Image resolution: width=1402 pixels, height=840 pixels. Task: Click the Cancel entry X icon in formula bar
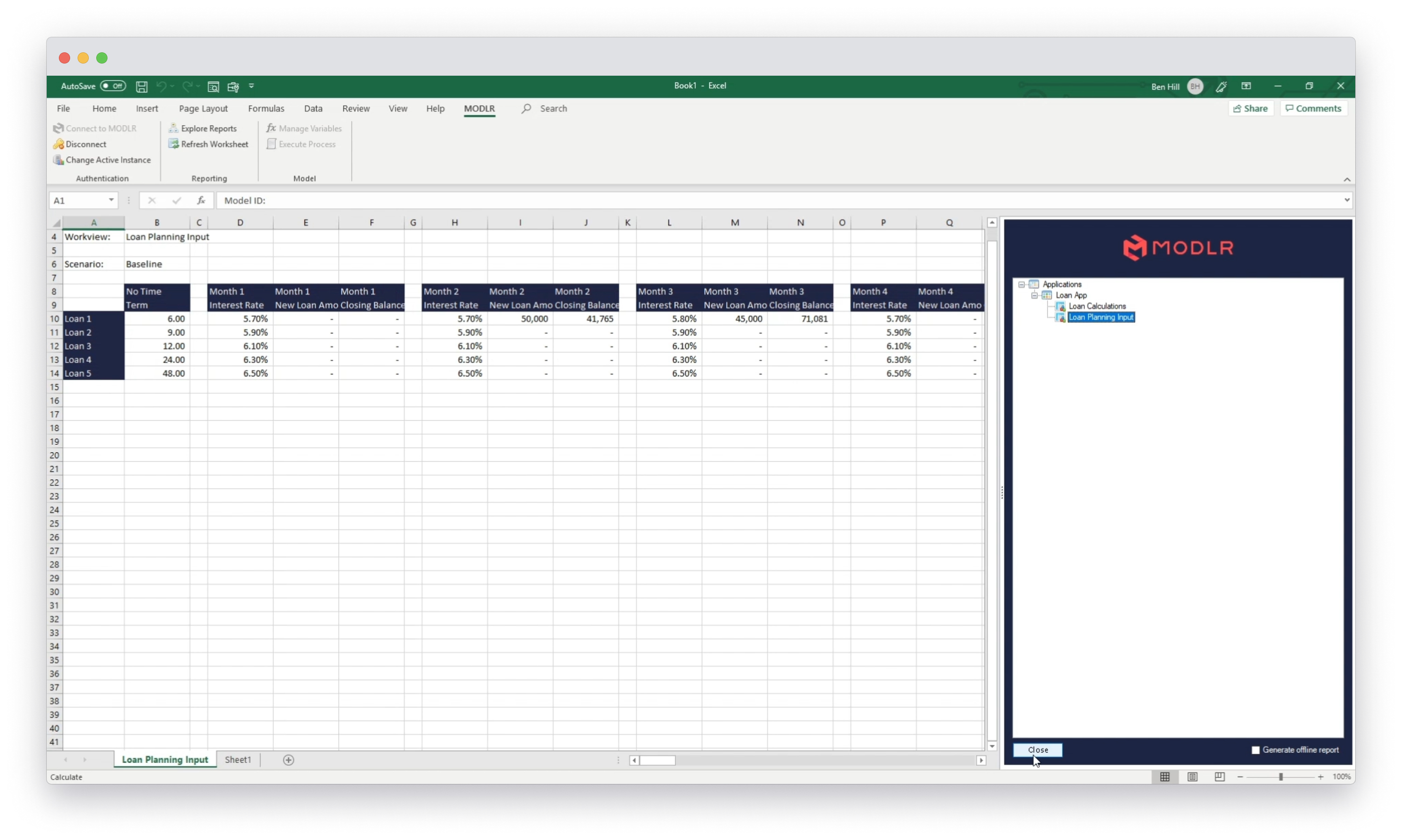pos(152,200)
